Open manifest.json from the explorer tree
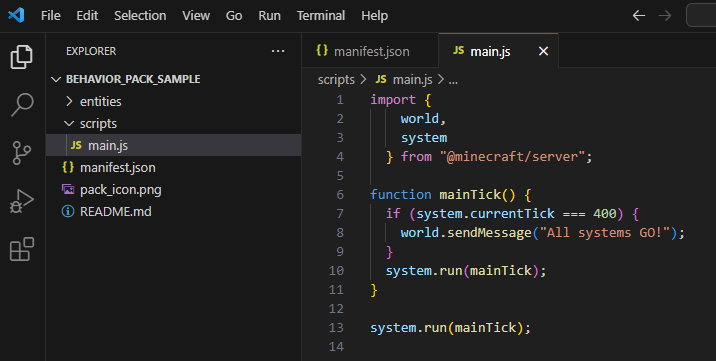 (174, 167)
